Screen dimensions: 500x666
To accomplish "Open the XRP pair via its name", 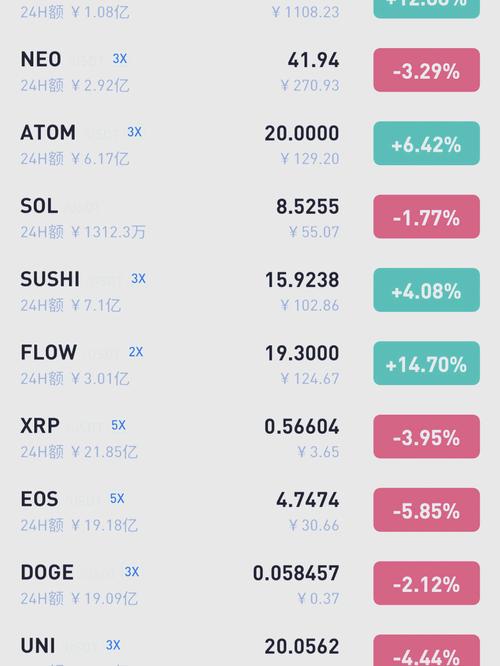I will click(40, 426).
